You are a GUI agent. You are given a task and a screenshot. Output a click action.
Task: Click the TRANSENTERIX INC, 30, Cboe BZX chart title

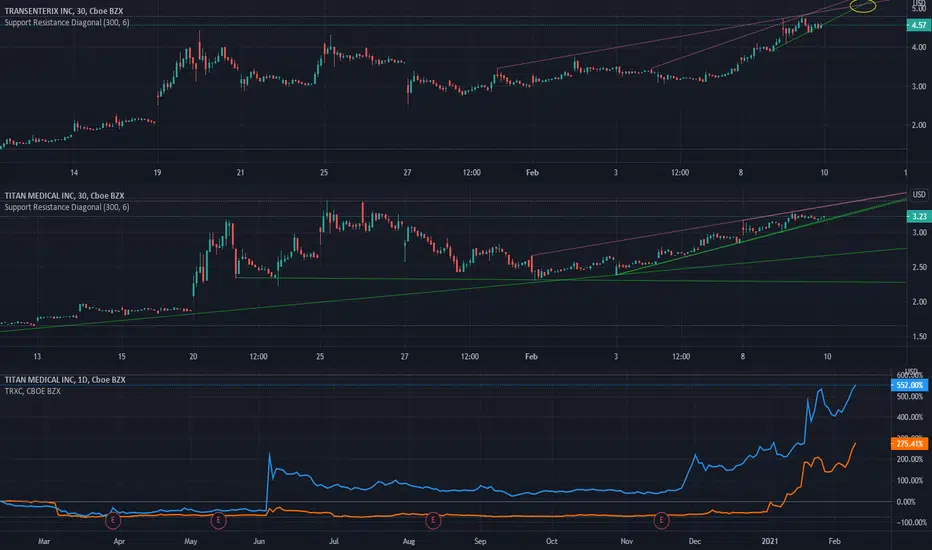[x=64, y=11]
